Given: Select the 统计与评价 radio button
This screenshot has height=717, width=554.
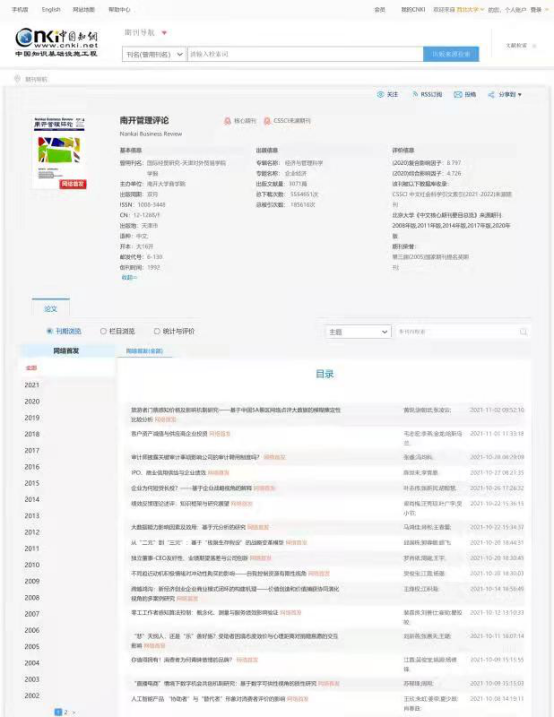Looking at the screenshot, I should point(157,331).
